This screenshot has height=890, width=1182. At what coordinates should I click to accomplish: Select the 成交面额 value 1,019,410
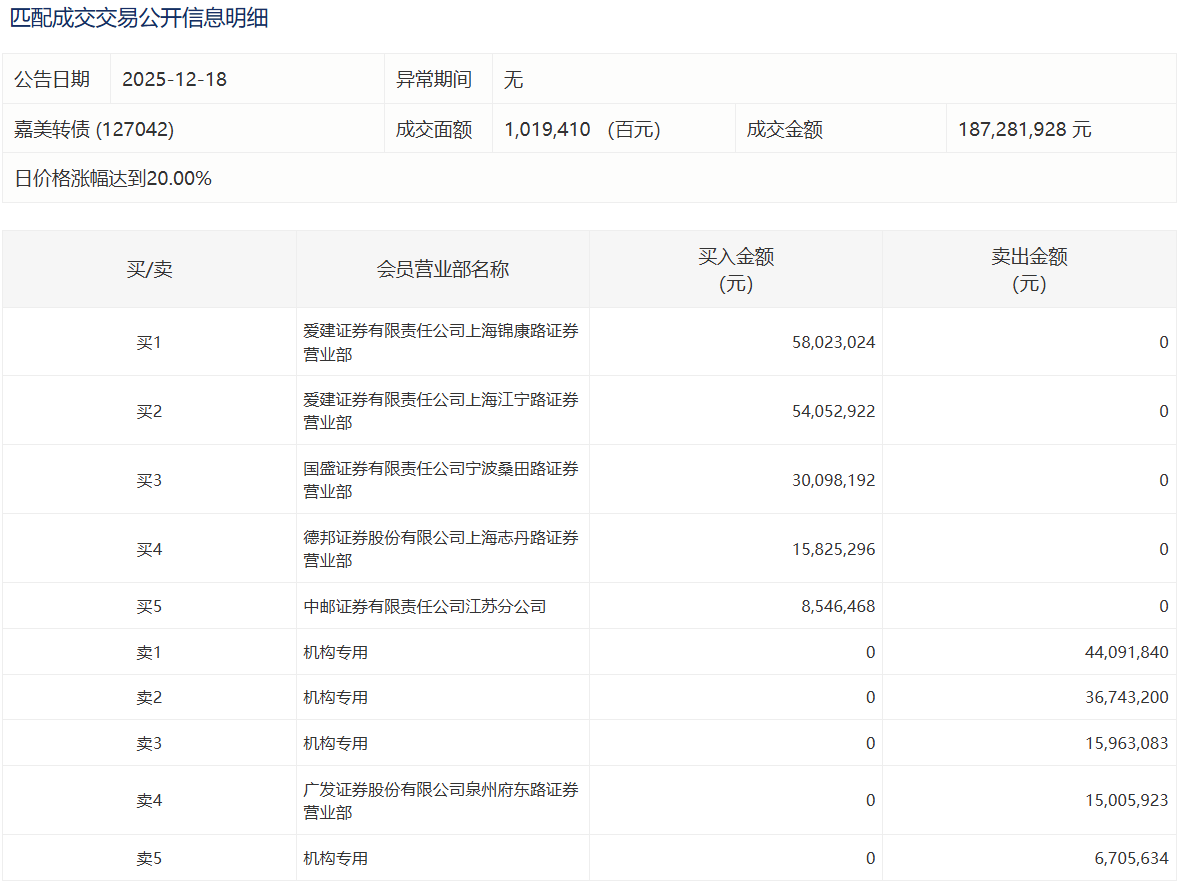tap(547, 129)
